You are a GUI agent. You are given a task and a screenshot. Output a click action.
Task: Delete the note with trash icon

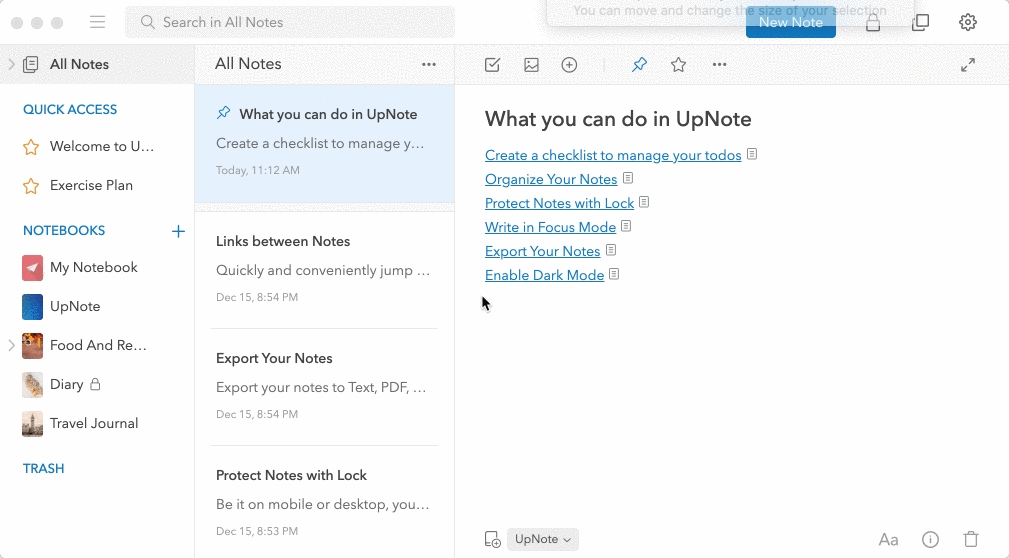970,539
